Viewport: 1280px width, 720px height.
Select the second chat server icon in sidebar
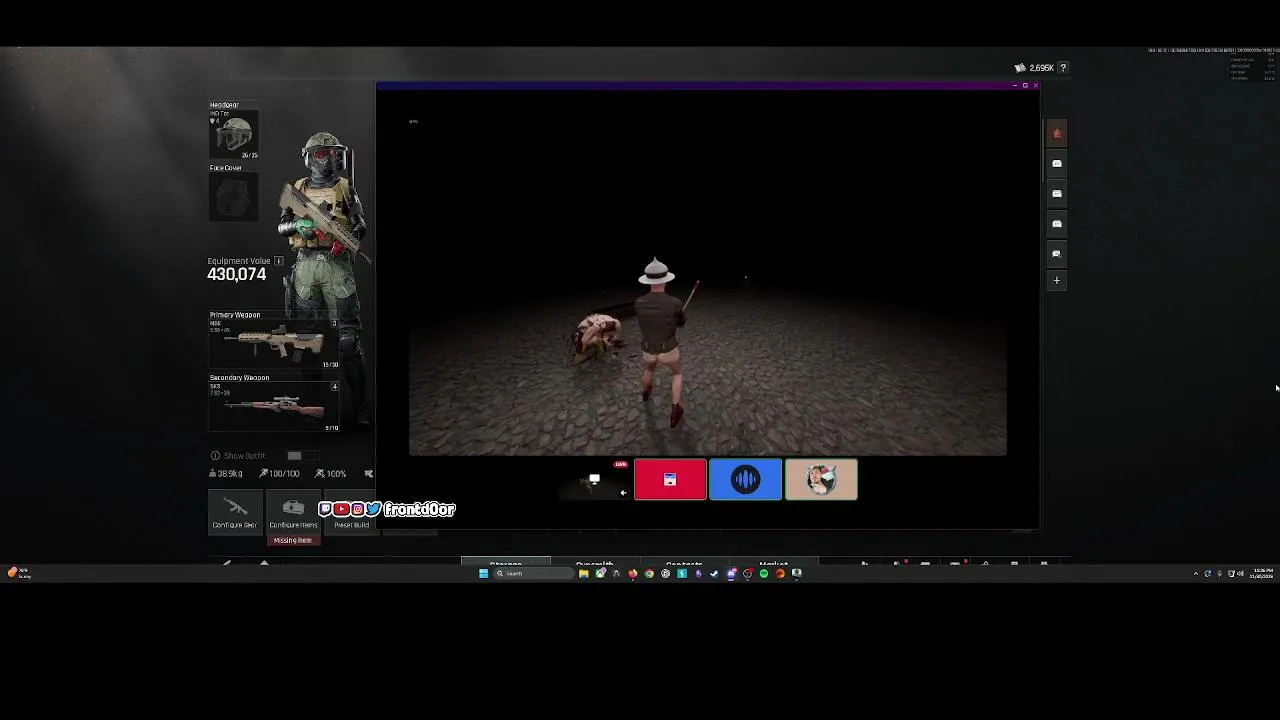(1057, 193)
